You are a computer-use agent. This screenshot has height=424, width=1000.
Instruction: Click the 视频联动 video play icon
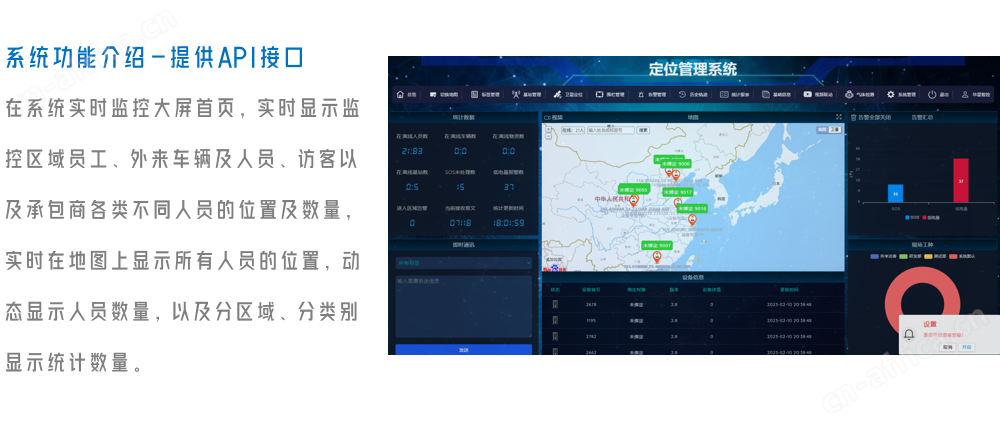pyautogui.click(x=808, y=95)
